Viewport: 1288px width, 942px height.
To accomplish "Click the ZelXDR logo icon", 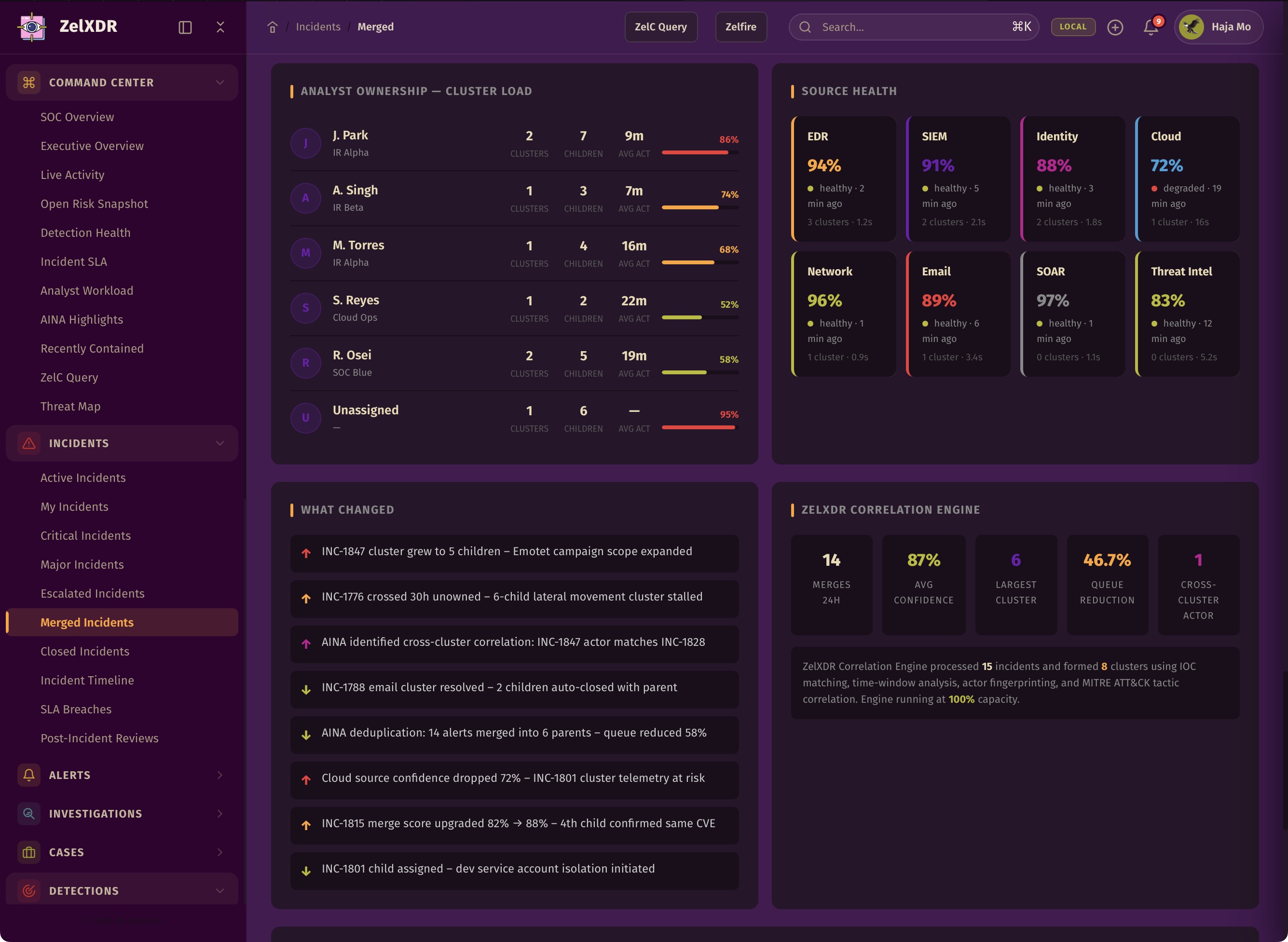I will (x=32, y=26).
